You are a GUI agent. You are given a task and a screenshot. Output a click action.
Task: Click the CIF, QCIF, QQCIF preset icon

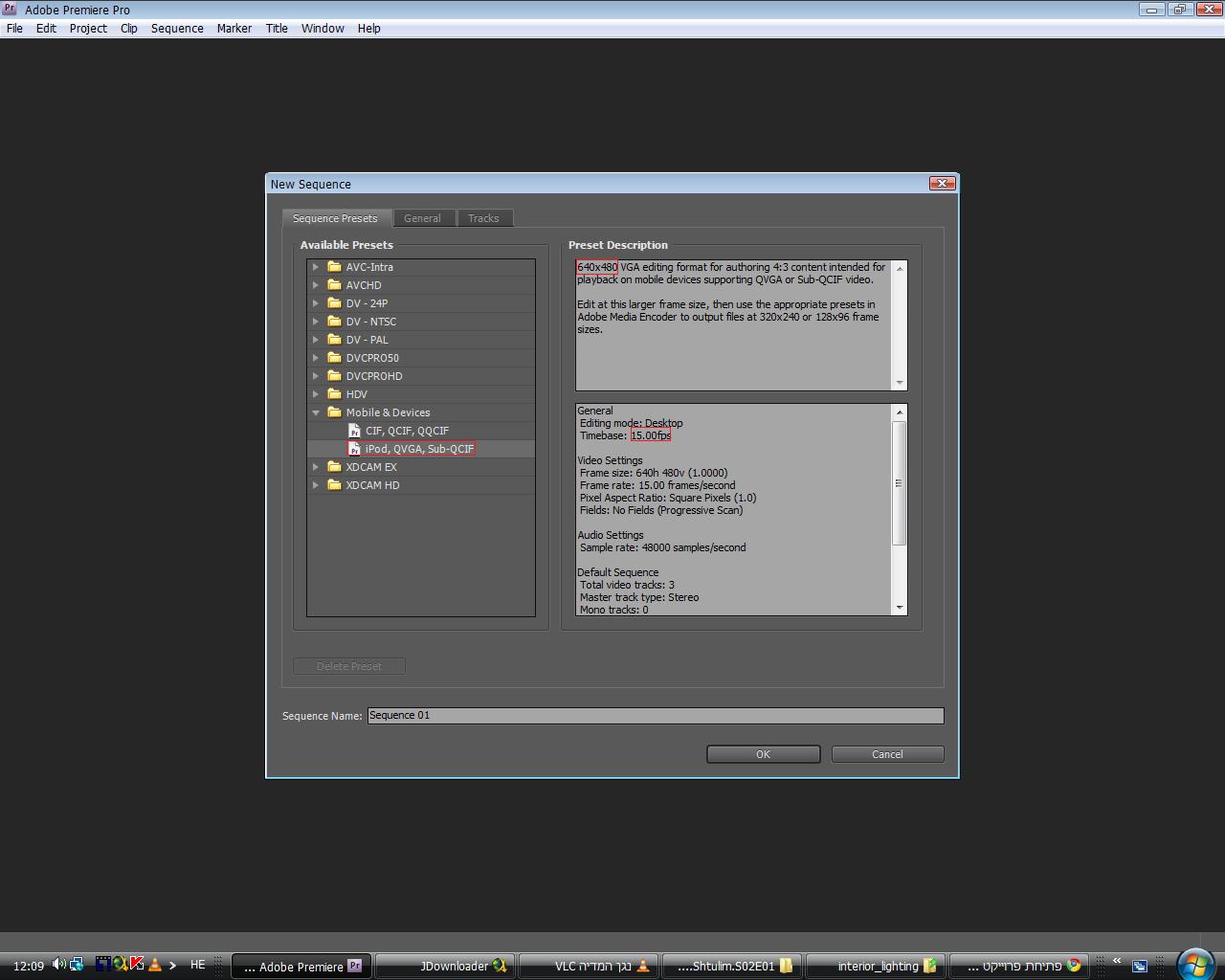[x=354, y=431]
